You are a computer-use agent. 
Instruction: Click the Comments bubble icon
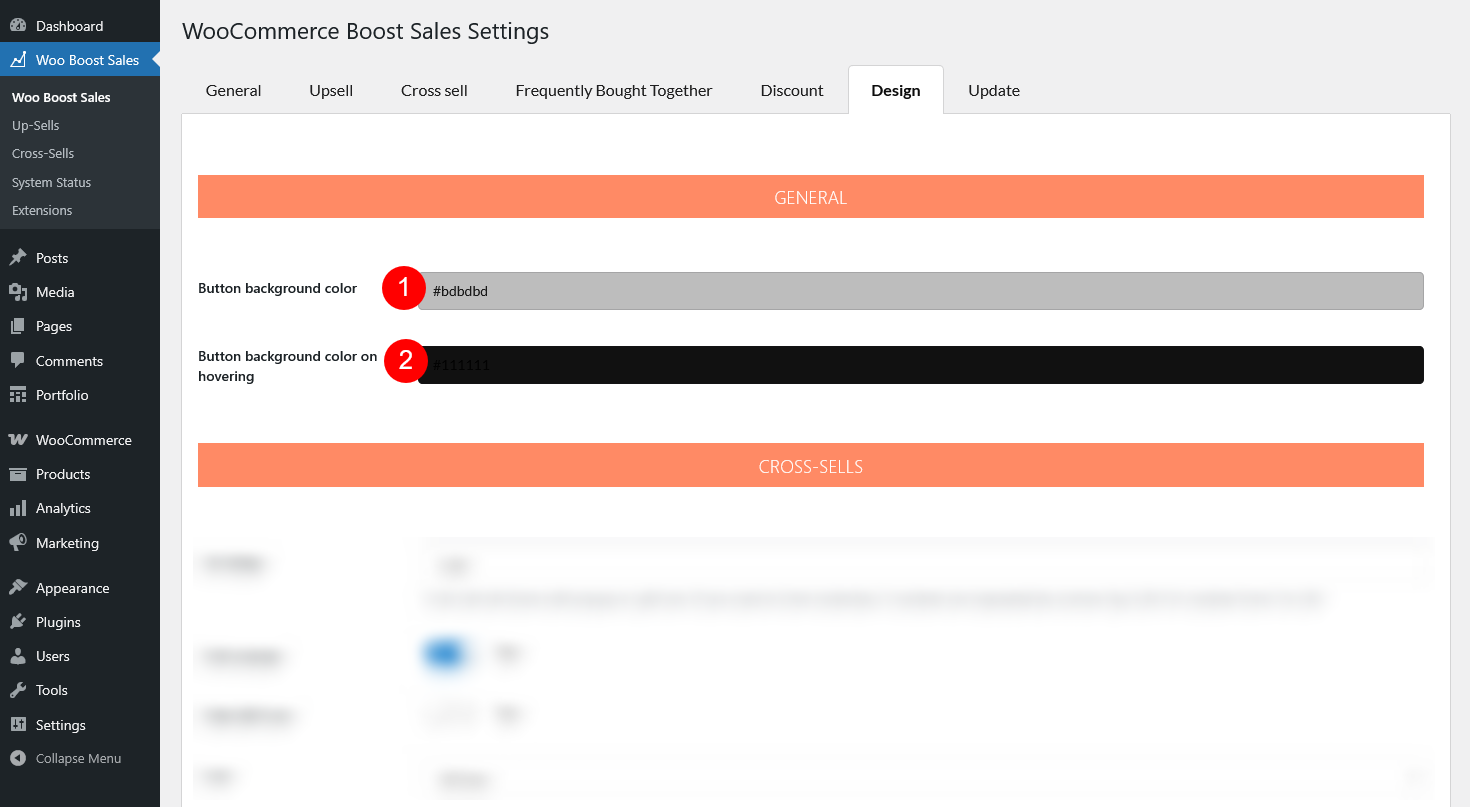click(x=18, y=361)
